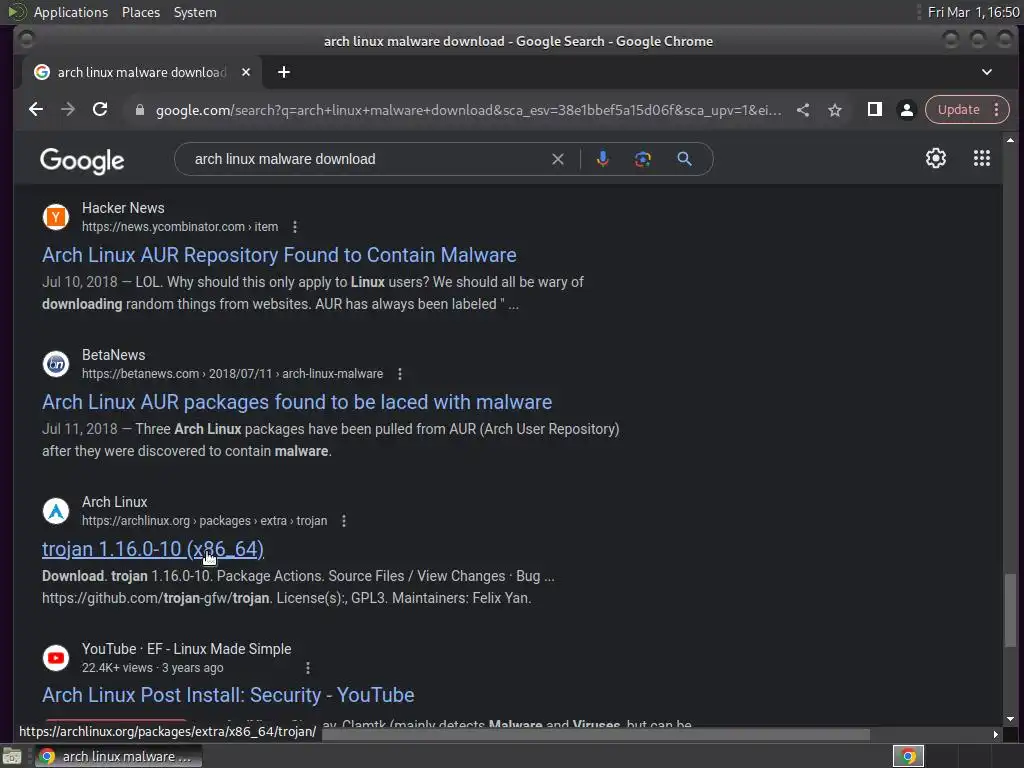
Task: Open 'Arch Linux Post Install: Security' YouTube link
Action: click(x=229, y=695)
